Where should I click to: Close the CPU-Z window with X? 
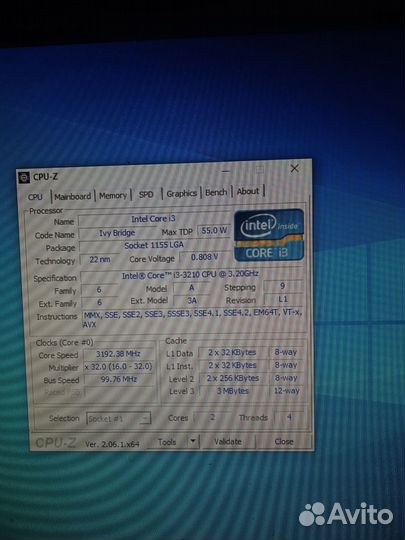pyautogui.click(x=294, y=168)
